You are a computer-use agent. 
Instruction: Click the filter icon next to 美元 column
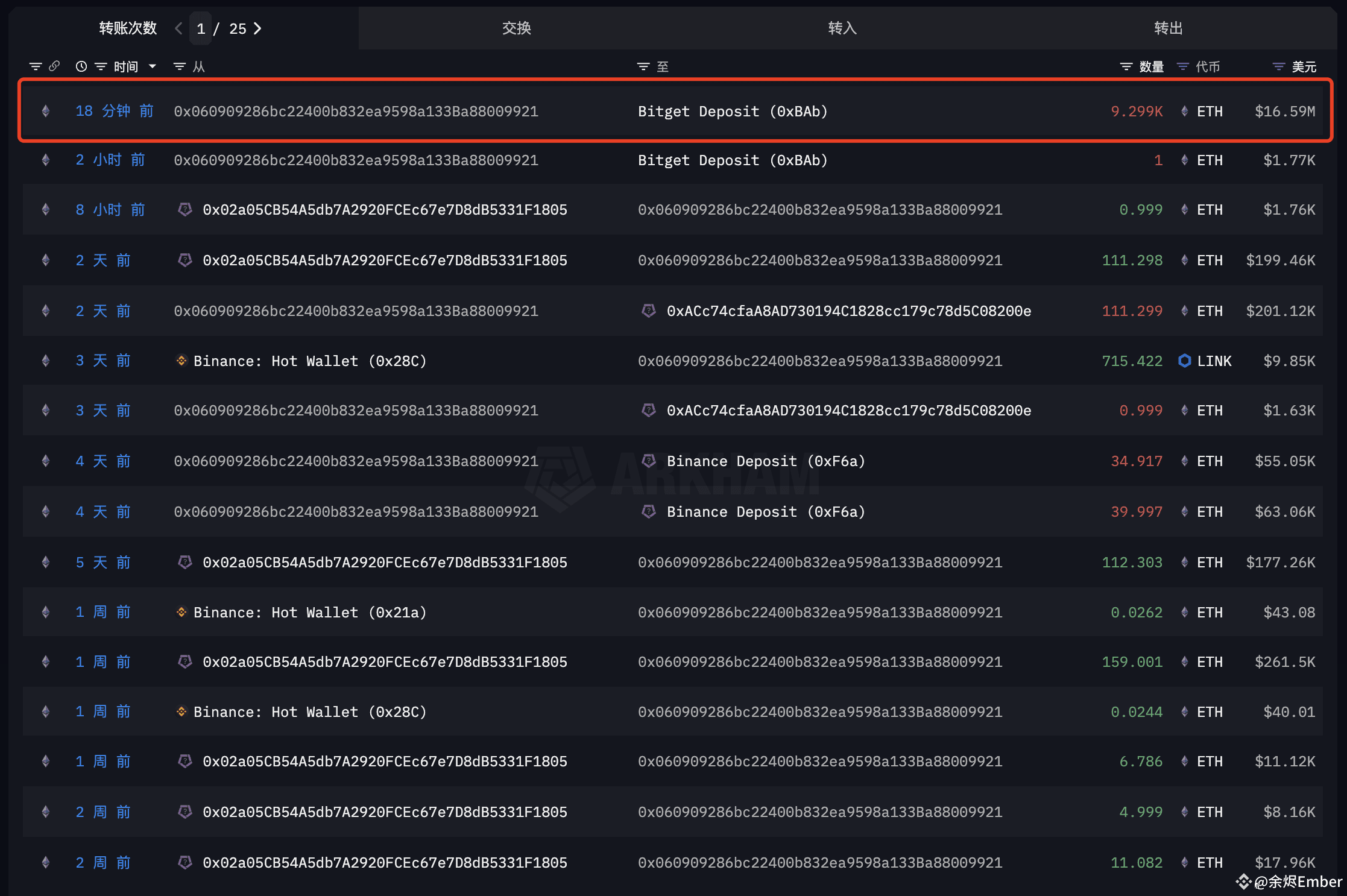tap(1278, 66)
